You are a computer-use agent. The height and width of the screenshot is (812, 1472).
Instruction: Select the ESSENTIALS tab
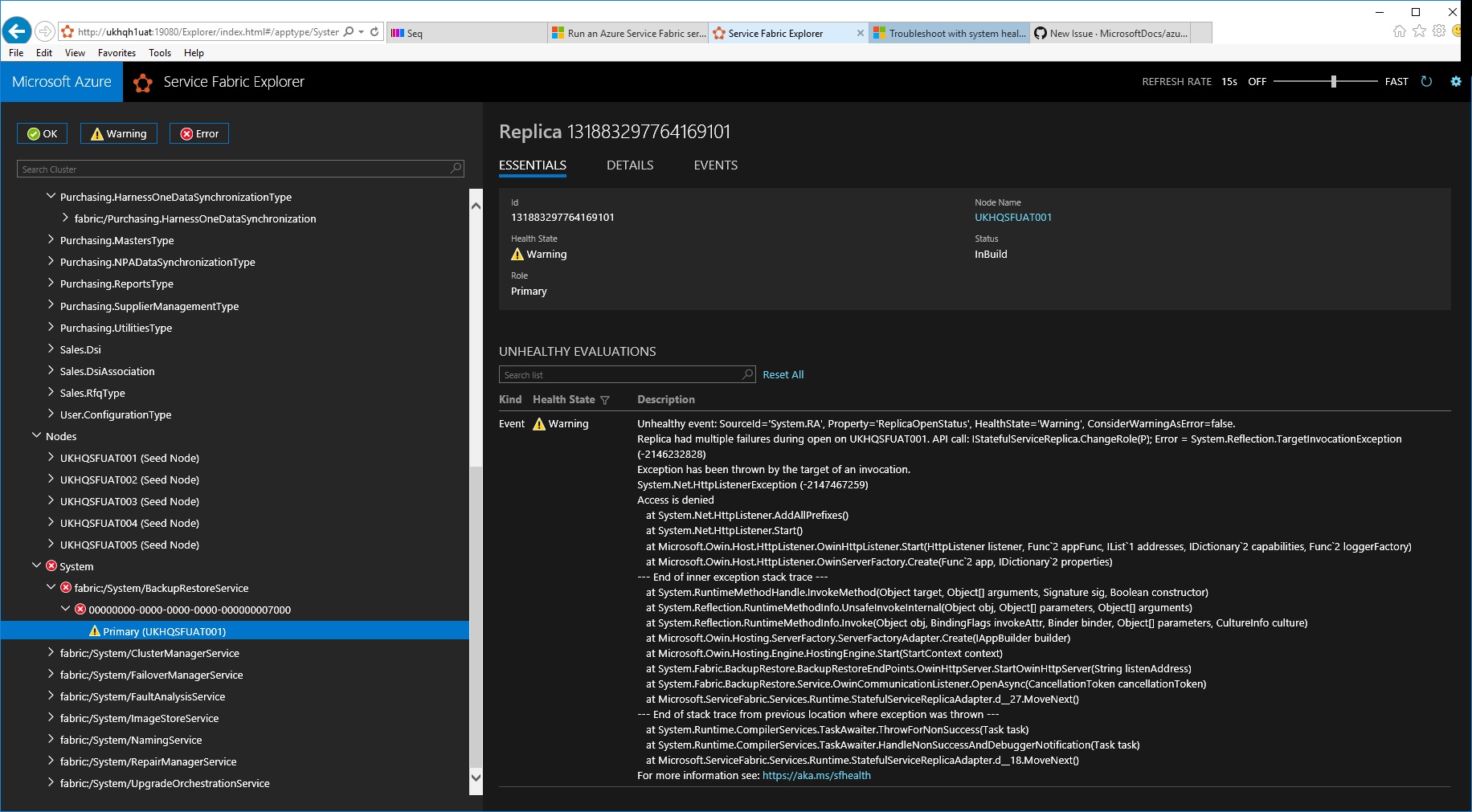(x=533, y=165)
